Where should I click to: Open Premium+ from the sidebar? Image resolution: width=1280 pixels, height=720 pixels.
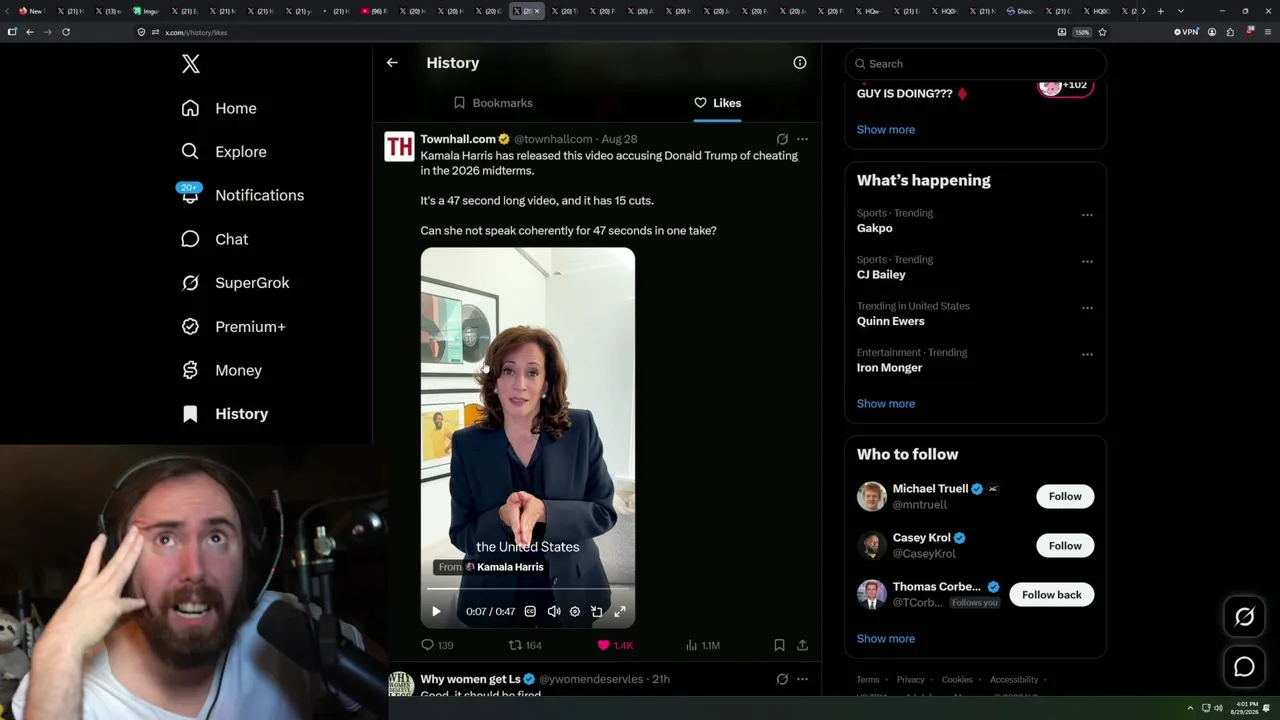pyautogui.click(x=233, y=326)
